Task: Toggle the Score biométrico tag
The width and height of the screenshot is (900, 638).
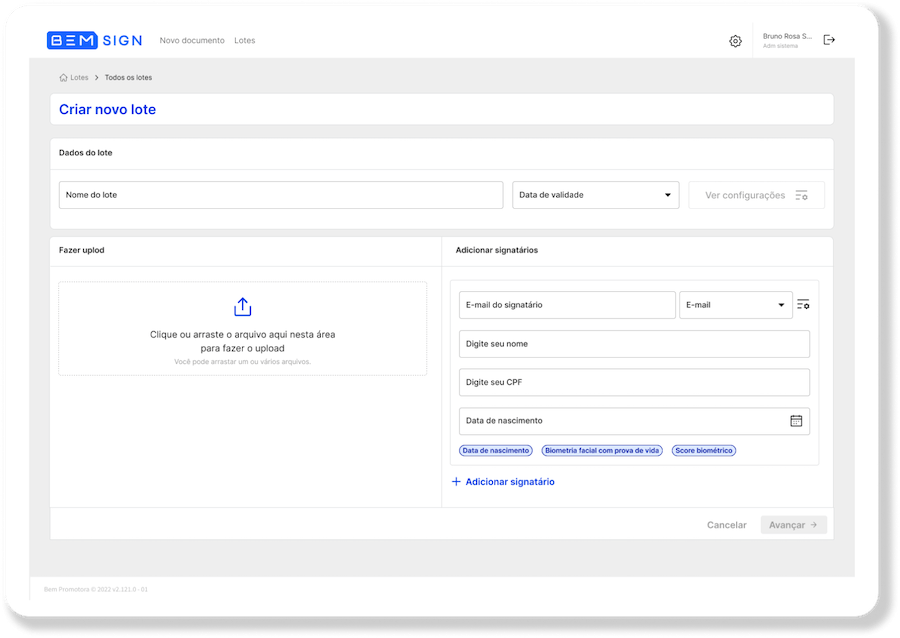Action: point(703,451)
